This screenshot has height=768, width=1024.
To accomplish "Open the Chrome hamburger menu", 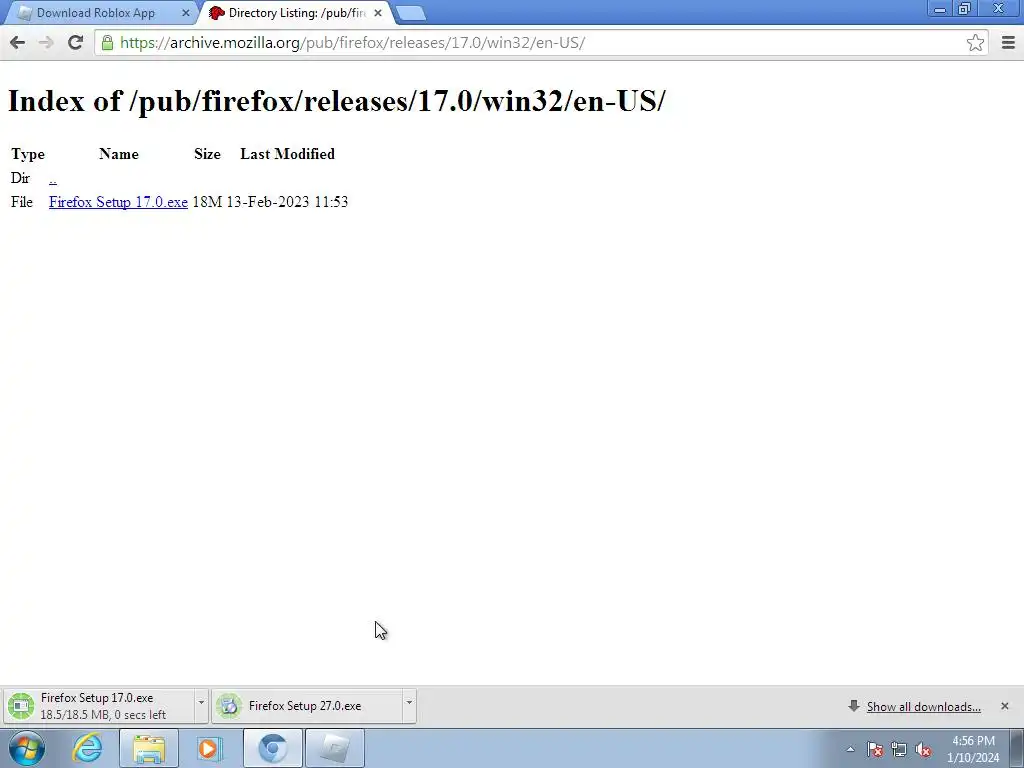I will coord(1008,43).
